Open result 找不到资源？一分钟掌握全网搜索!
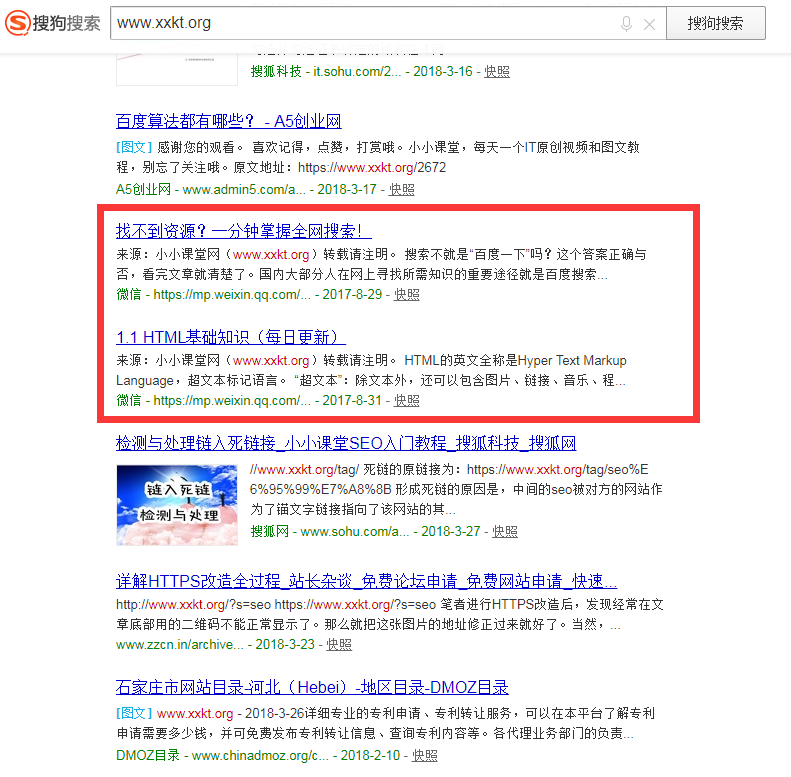The width and height of the screenshot is (791, 777). click(x=244, y=231)
